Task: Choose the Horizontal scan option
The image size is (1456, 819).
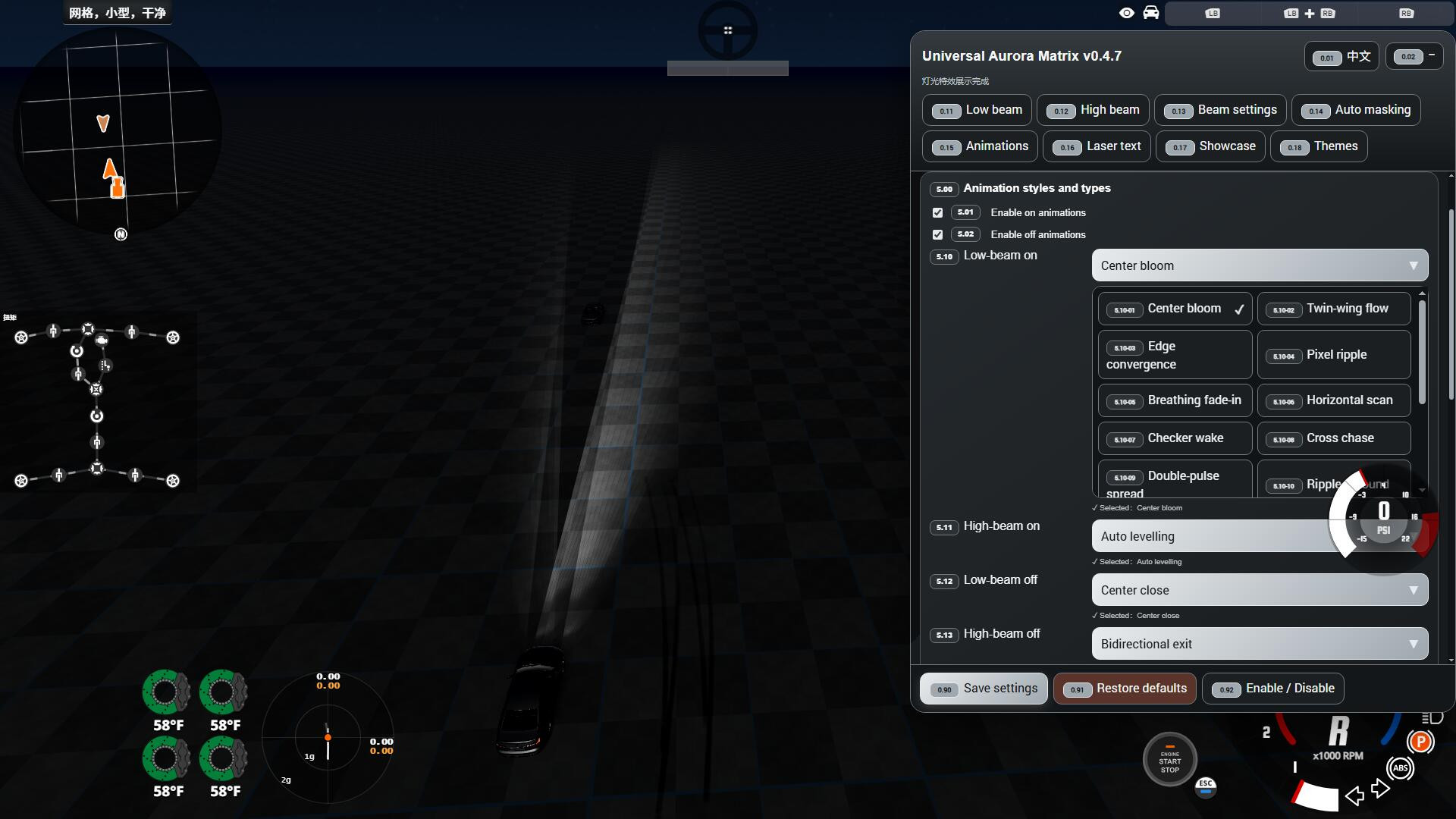Action: 1334,400
